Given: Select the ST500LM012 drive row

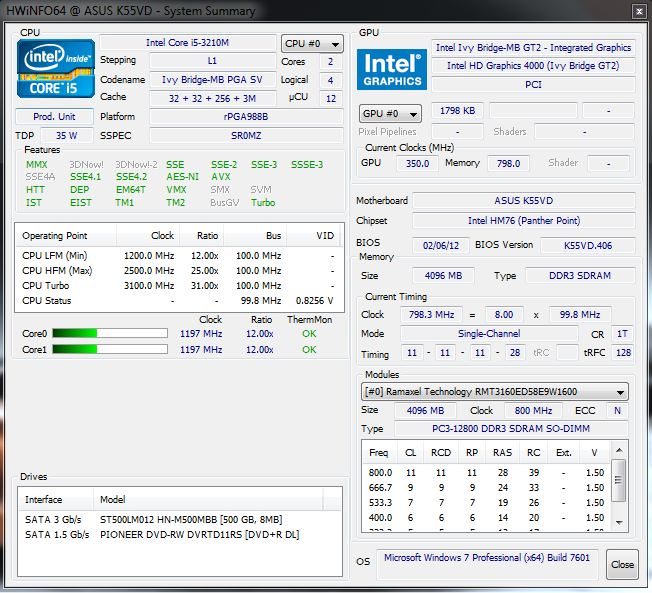Looking at the screenshot, I should coord(180,519).
